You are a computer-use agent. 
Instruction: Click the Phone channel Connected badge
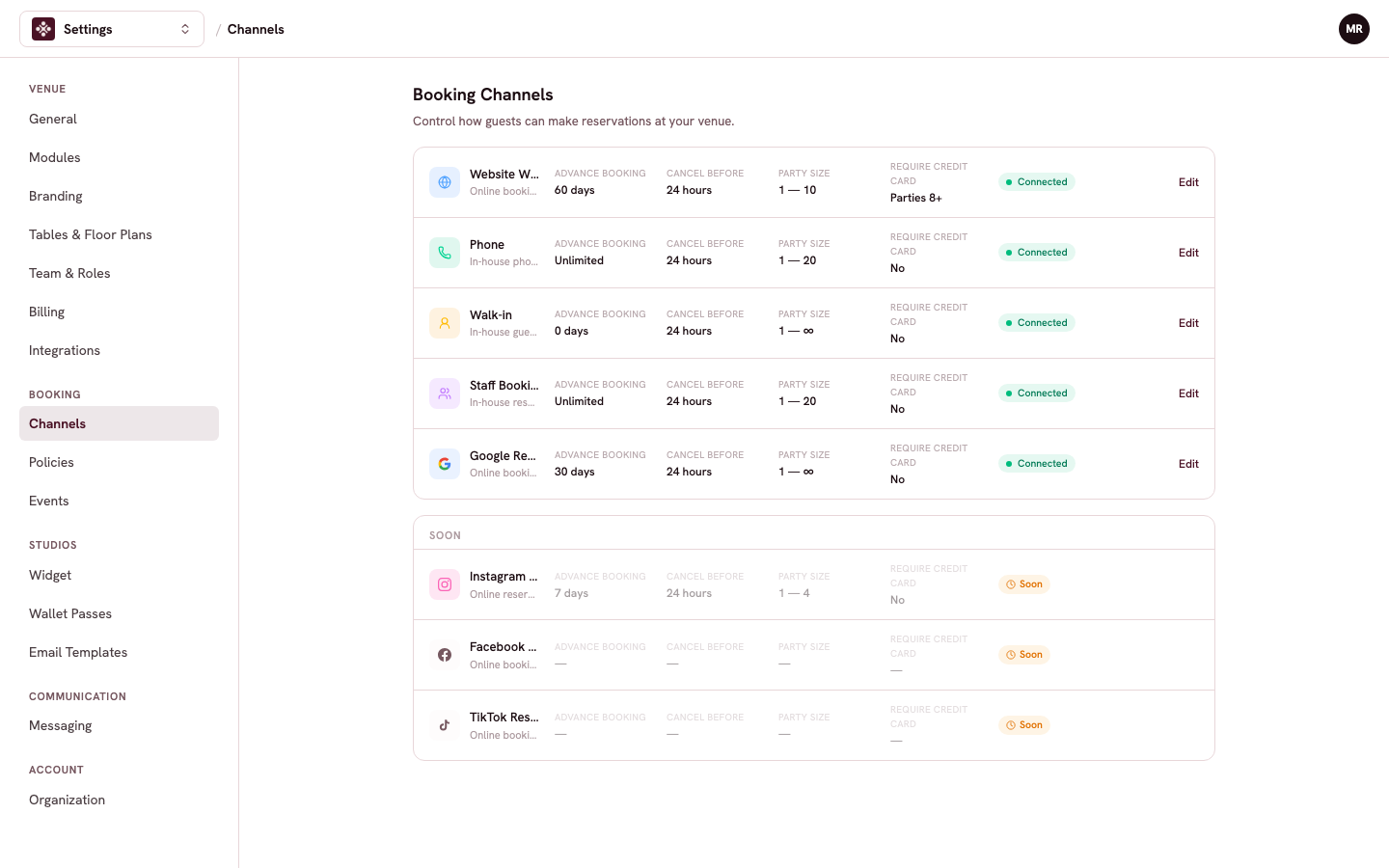1037,253
